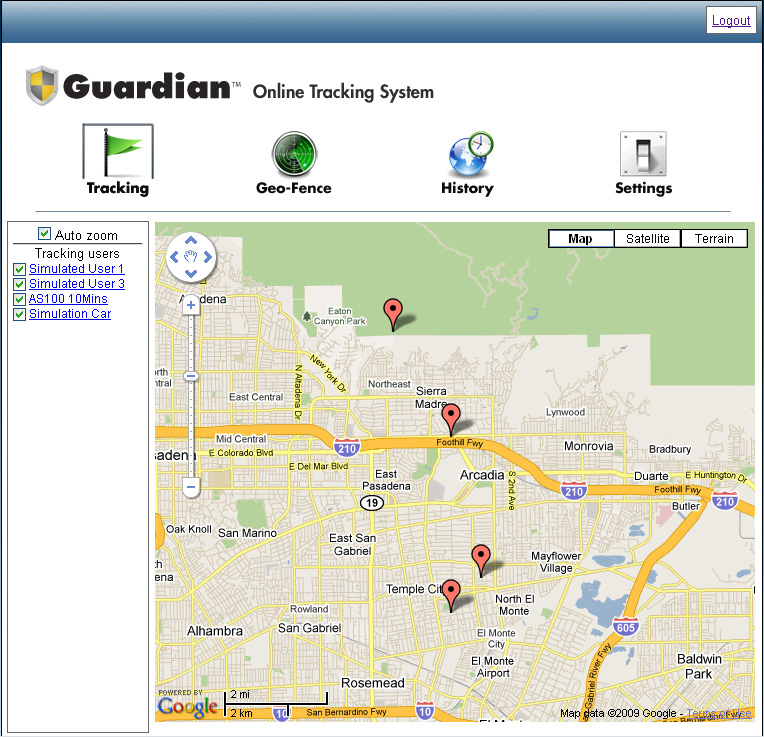Click the Google logo on map
764x737 pixels.
188,707
